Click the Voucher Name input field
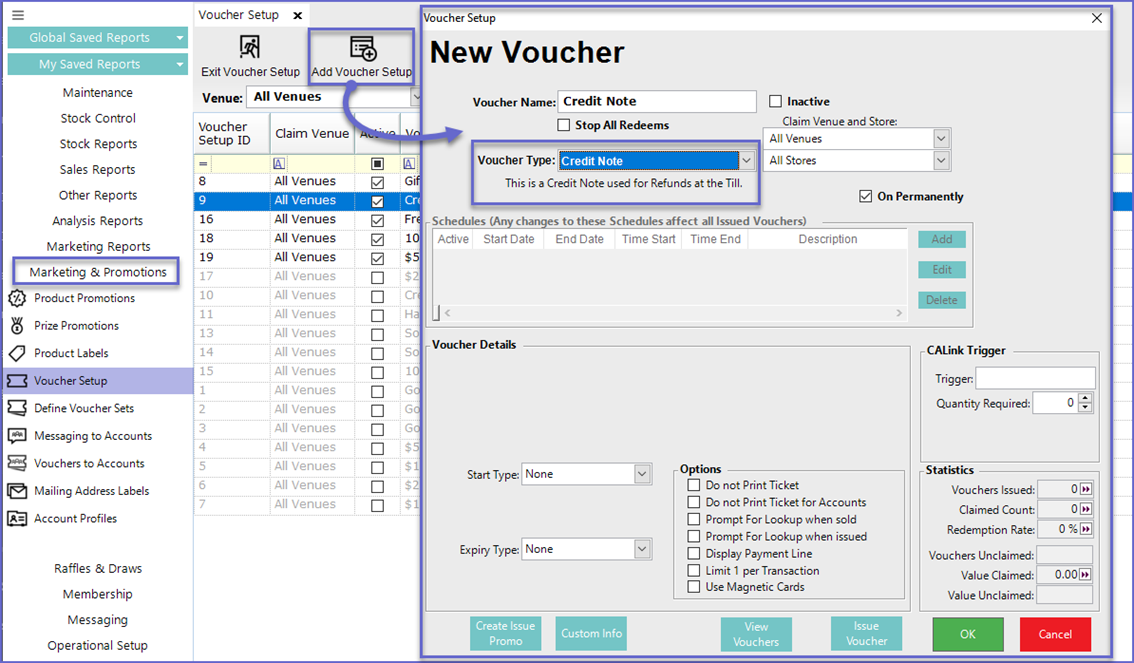This screenshot has width=1134, height=663. 657,102
